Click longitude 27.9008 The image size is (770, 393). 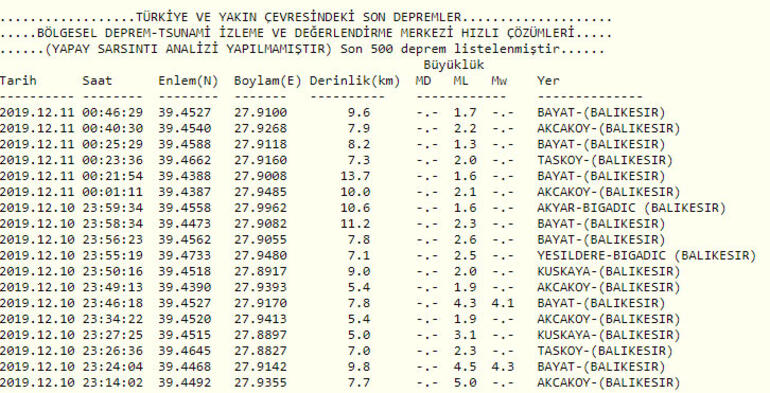(x=260, y=176)
